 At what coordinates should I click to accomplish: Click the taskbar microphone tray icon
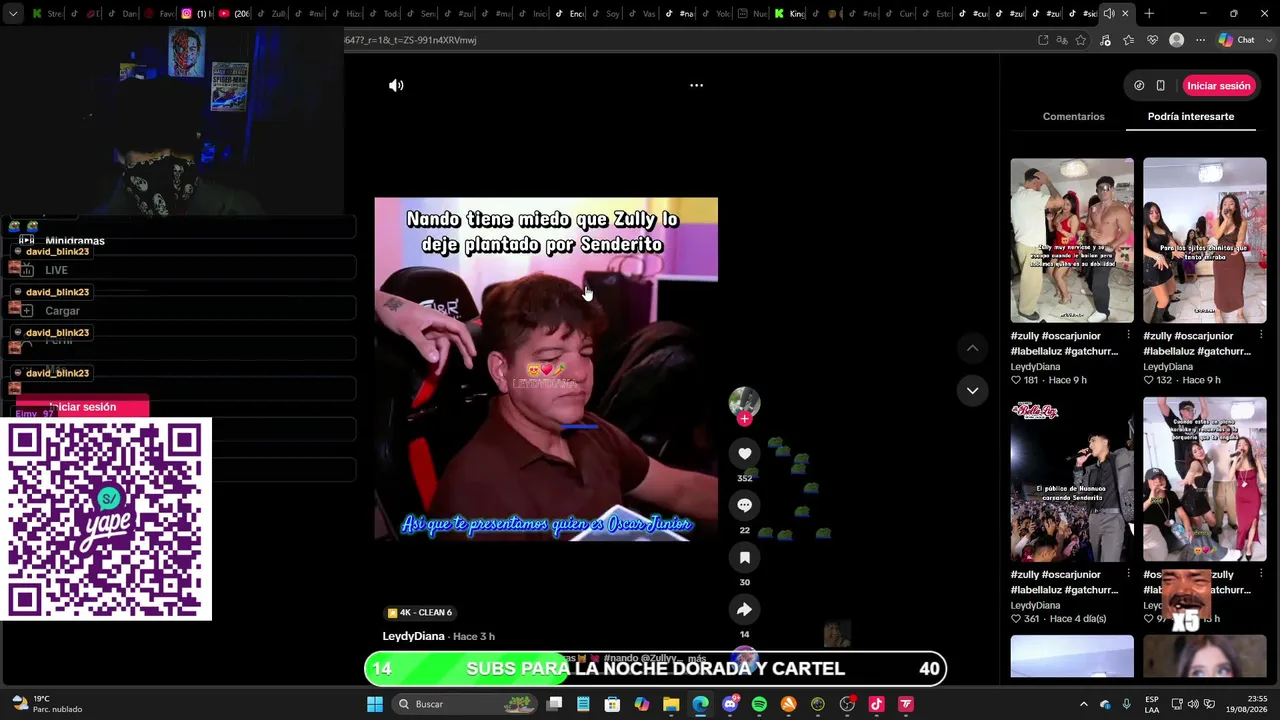(1127, 704)
